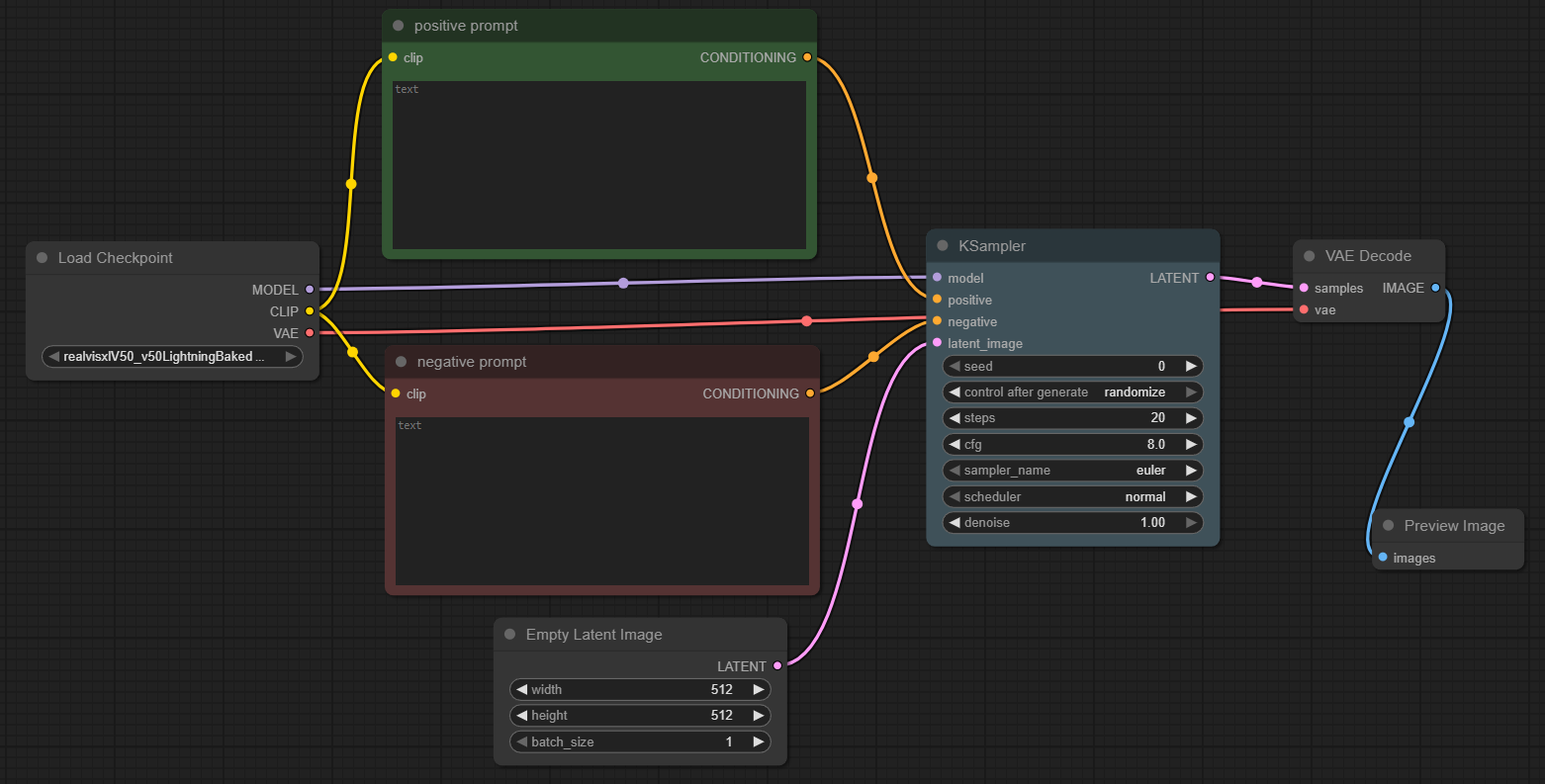Open the checkpoint selector showing realvisxlV50

(172, 357)
